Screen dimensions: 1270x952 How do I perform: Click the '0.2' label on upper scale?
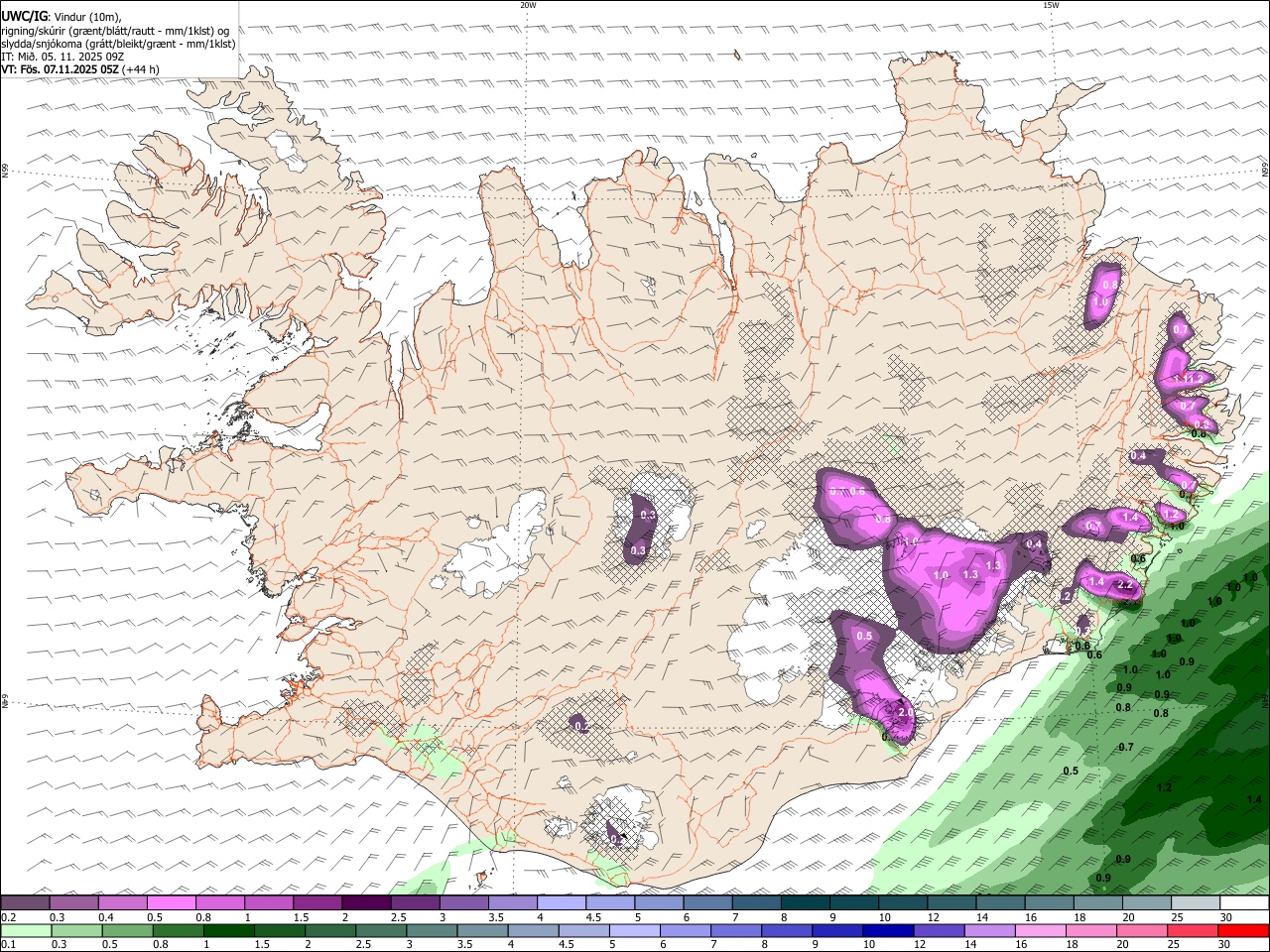8,917
